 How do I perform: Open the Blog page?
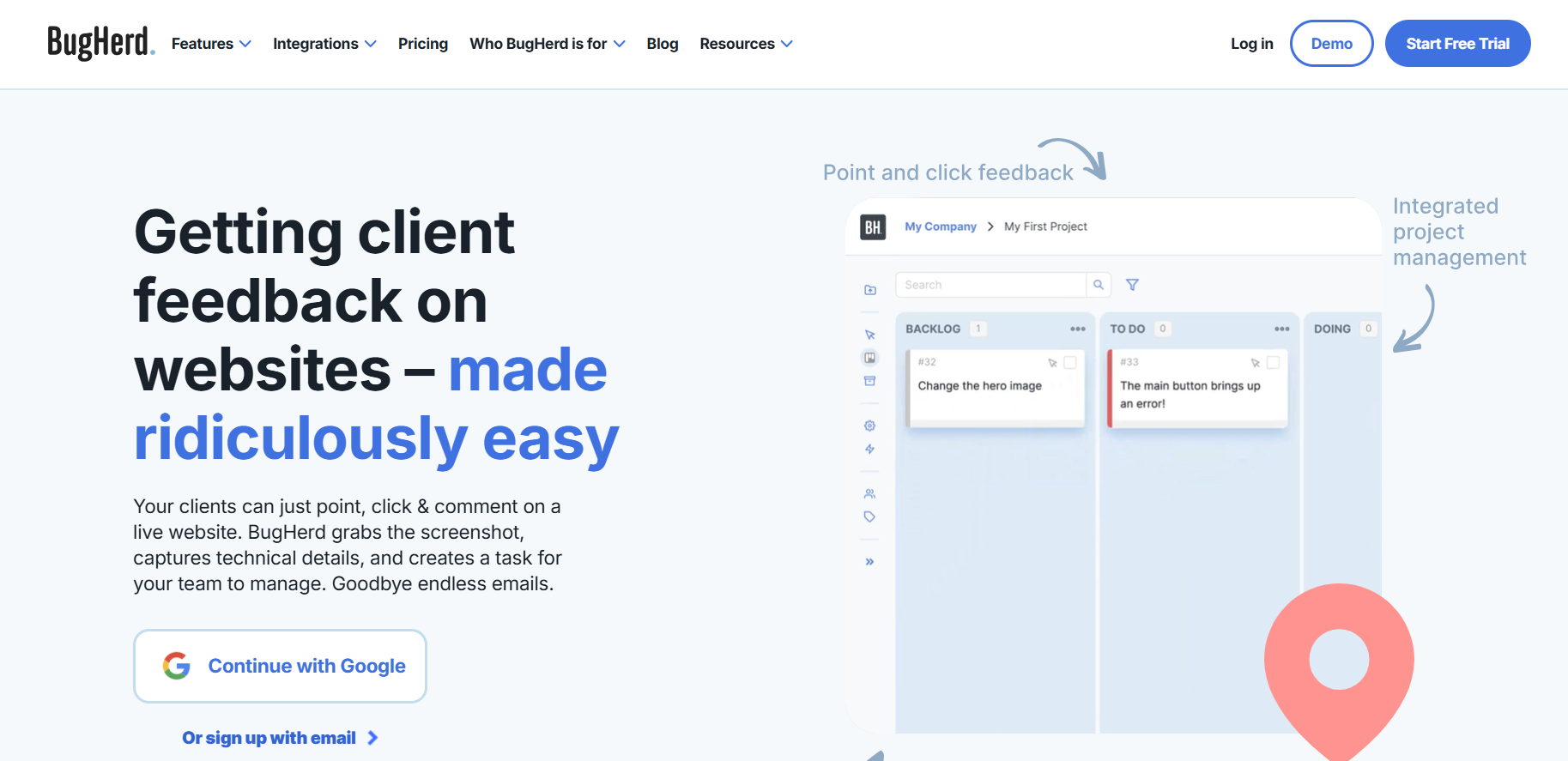[x=663, y=44]
